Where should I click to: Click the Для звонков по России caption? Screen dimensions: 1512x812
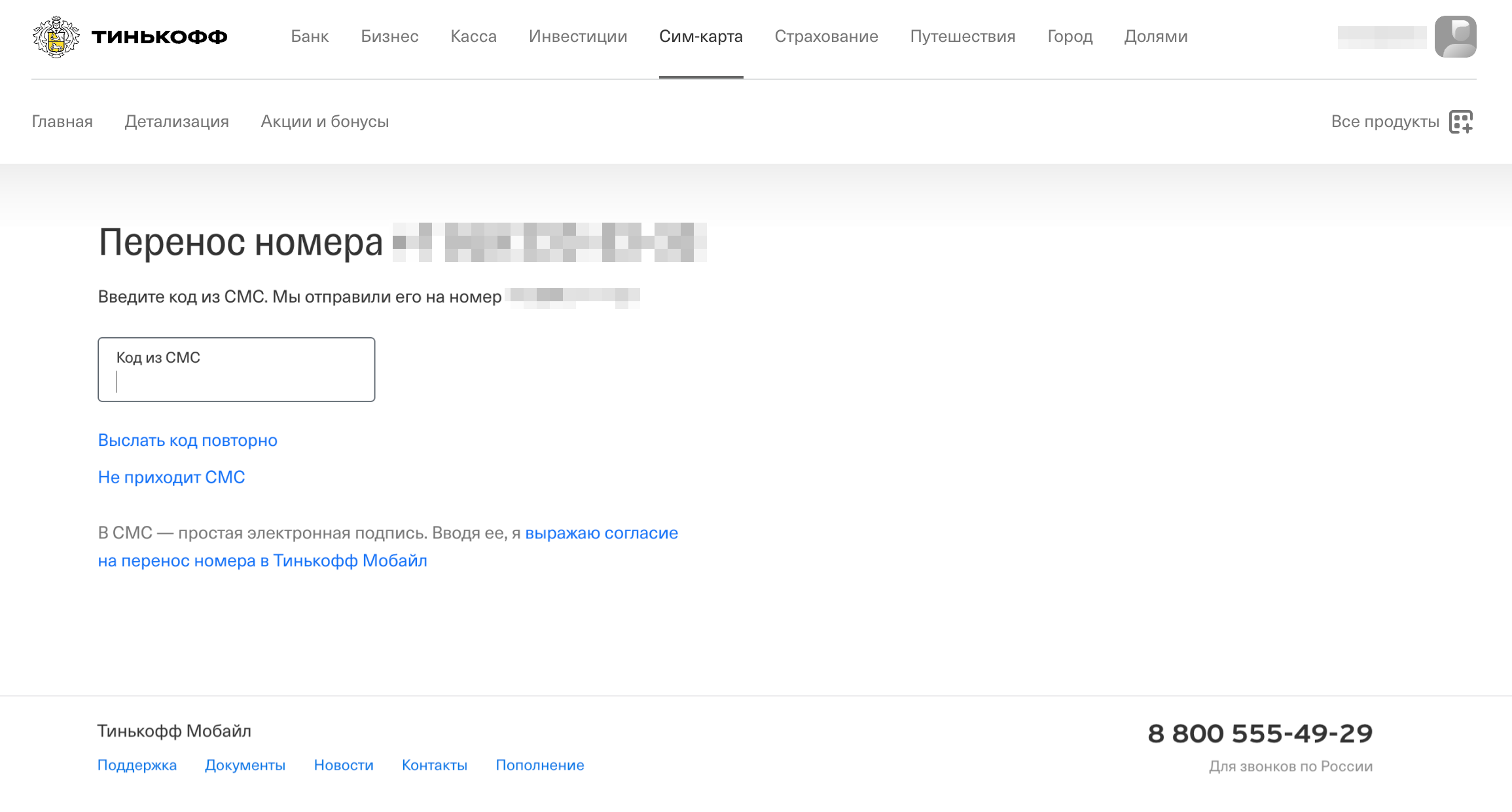click(1291, 766)
